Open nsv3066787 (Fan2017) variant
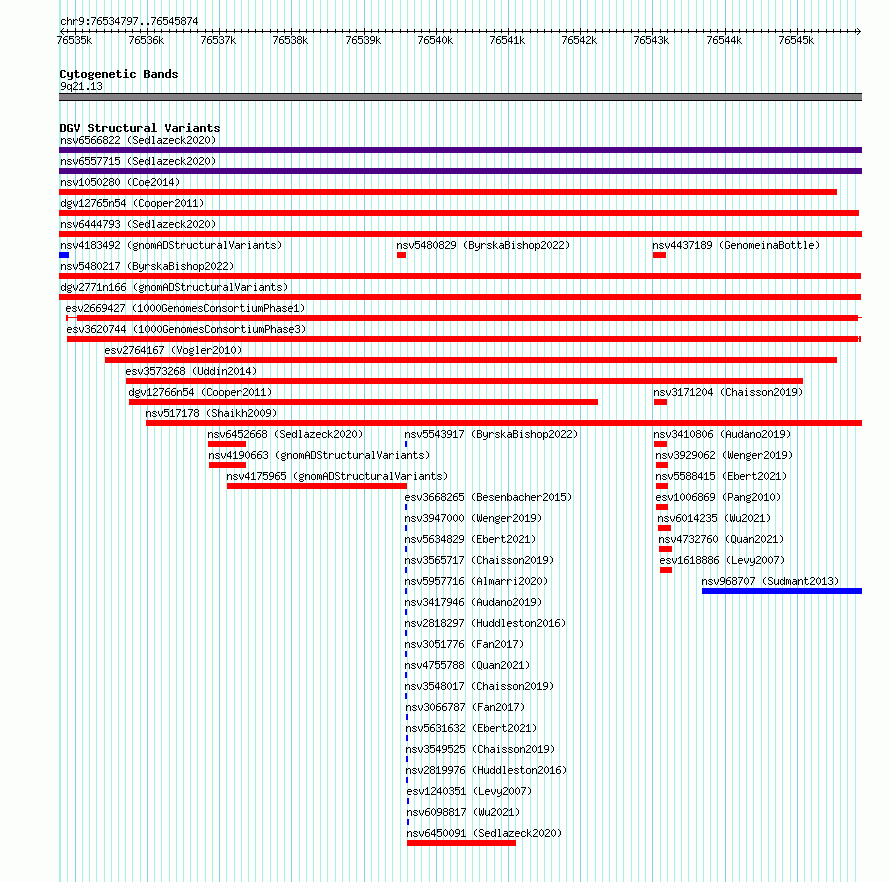Screen dimensions: 890x882 tap(465, 707)
